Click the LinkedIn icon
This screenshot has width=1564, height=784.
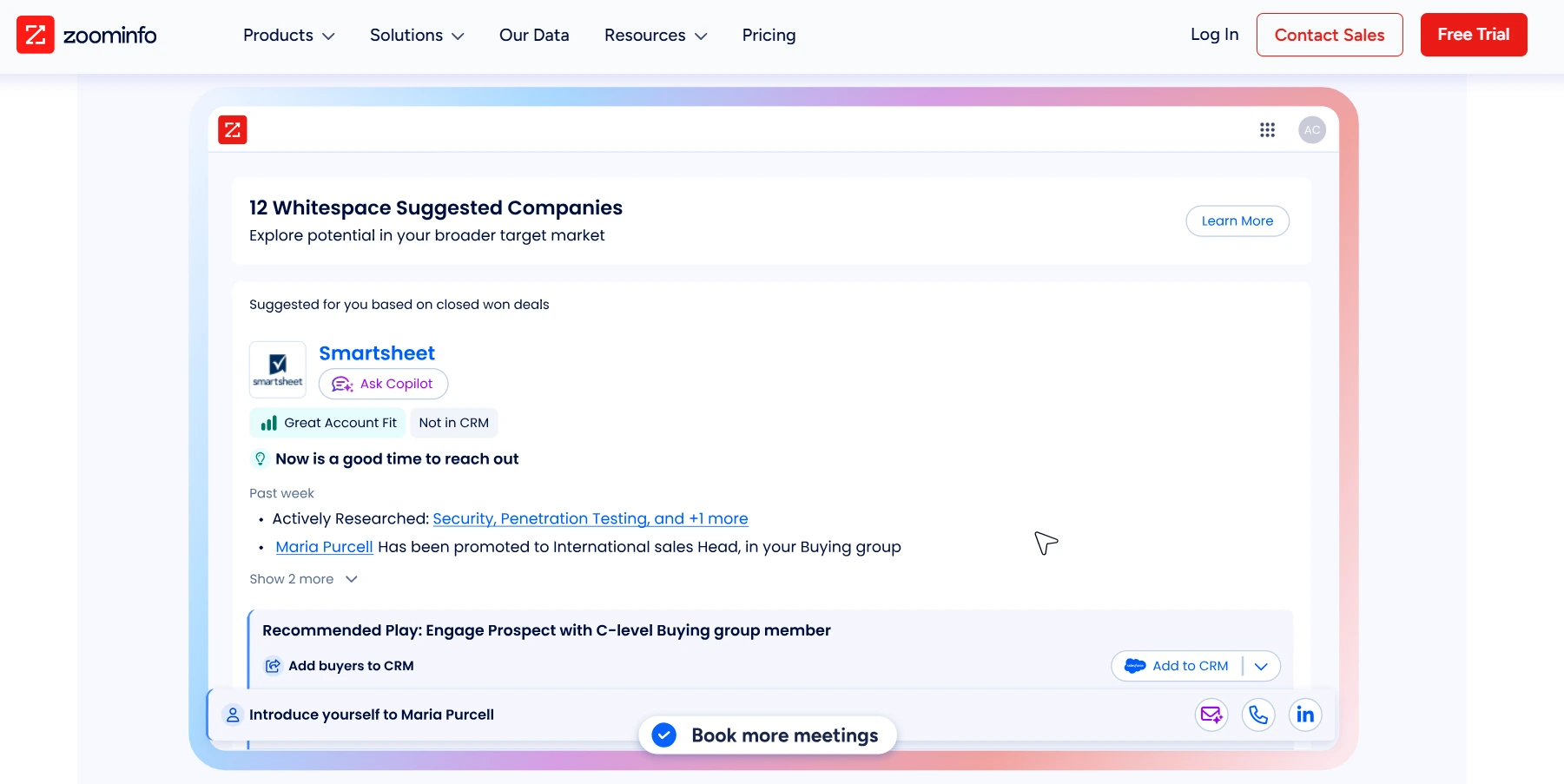1305,715
